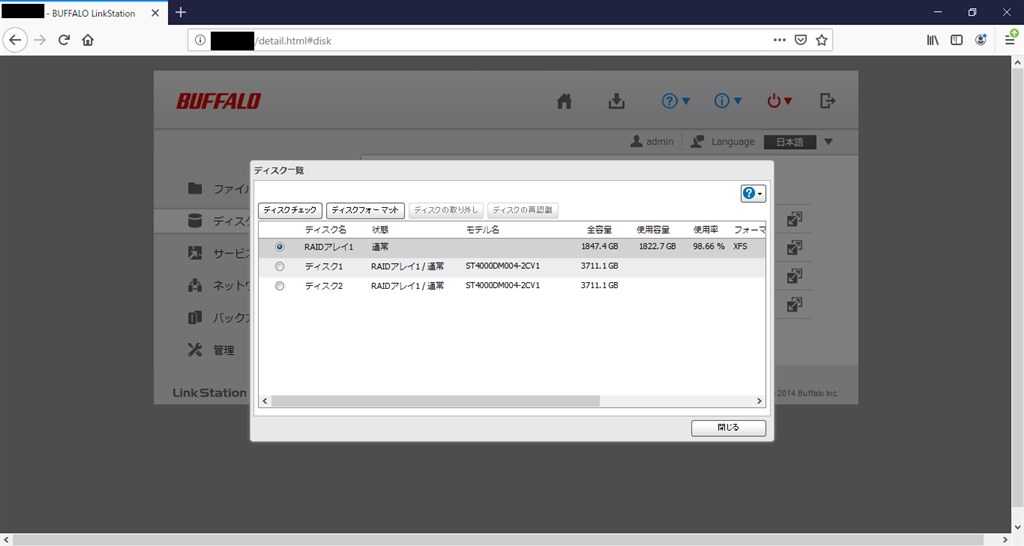Click the network icon in sidebar

pyautogui.click(x=195, y=285)
